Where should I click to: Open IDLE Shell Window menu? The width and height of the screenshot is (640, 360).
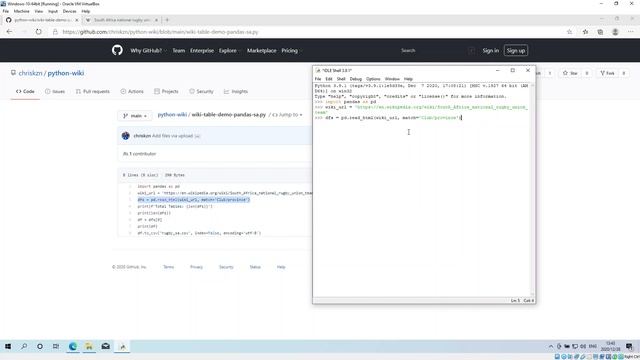coord(392,79)
